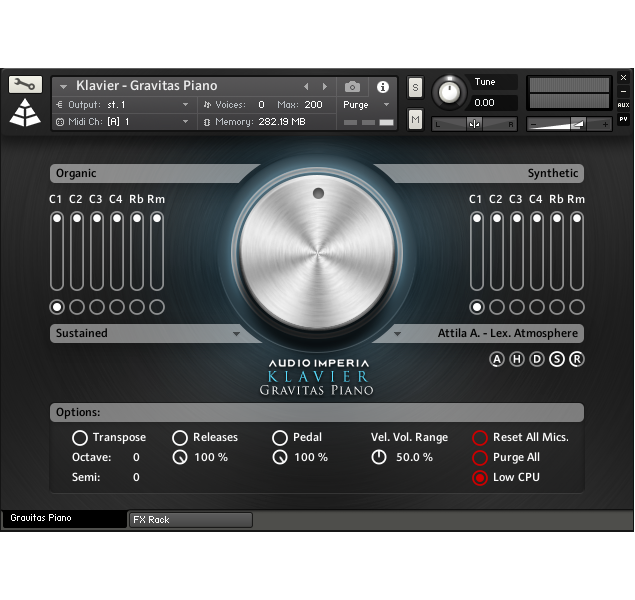
Task: Click the pan L-R slider
Action: tap(474, 124)
